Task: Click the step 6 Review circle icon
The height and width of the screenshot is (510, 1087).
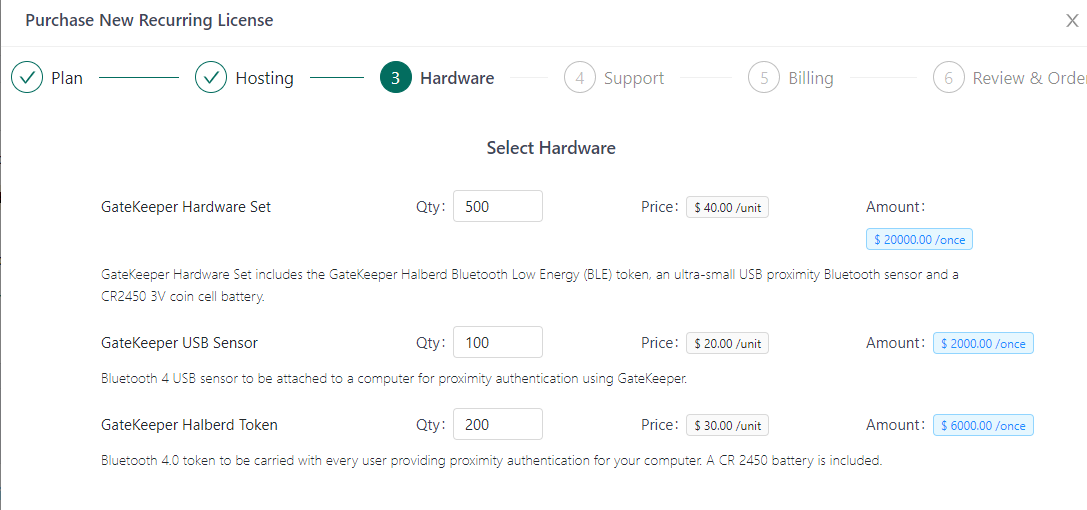Action: pyautogui.click(x=948, y=78)
